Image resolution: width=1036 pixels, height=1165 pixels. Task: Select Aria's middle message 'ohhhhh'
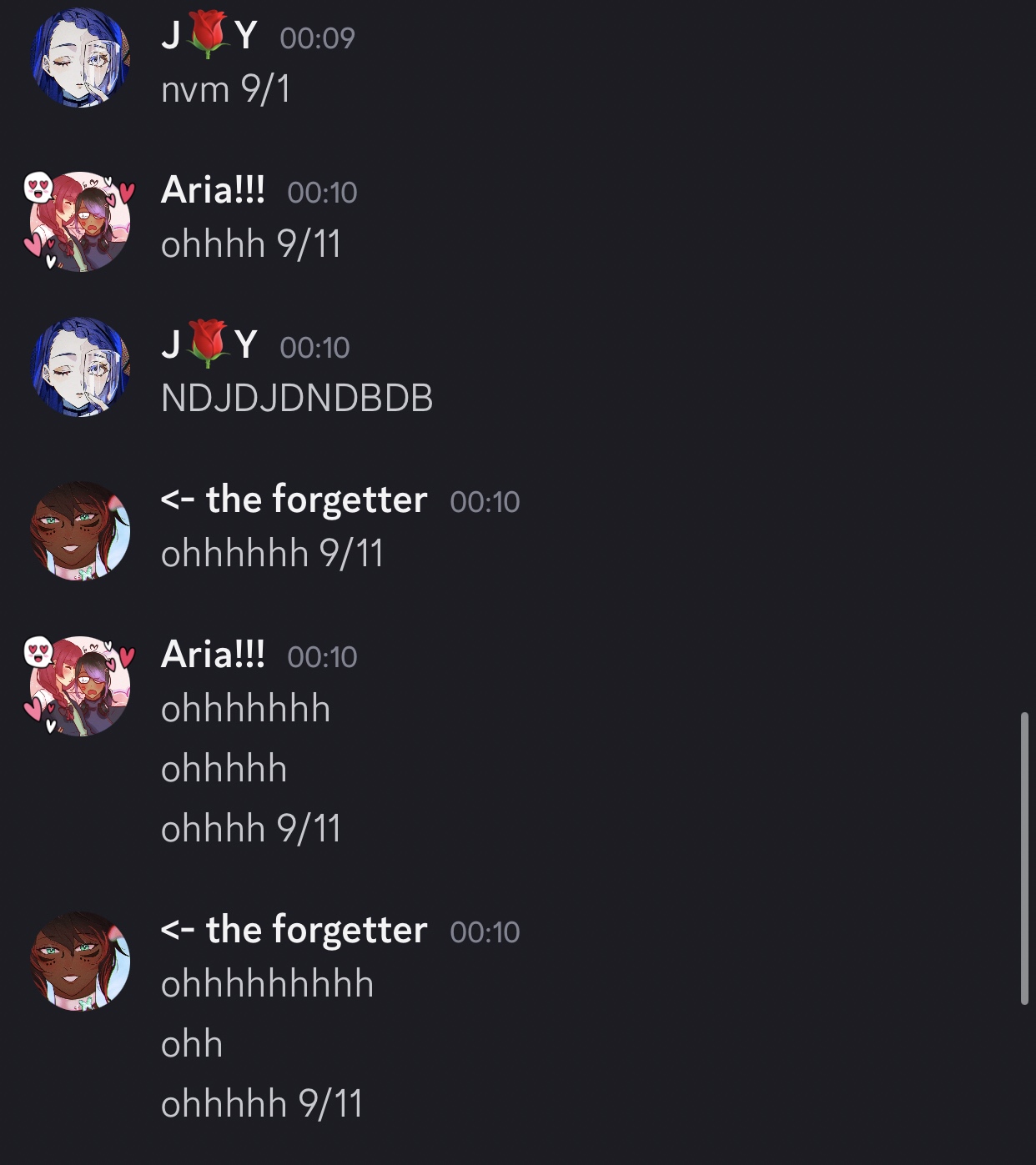[224, 769]
